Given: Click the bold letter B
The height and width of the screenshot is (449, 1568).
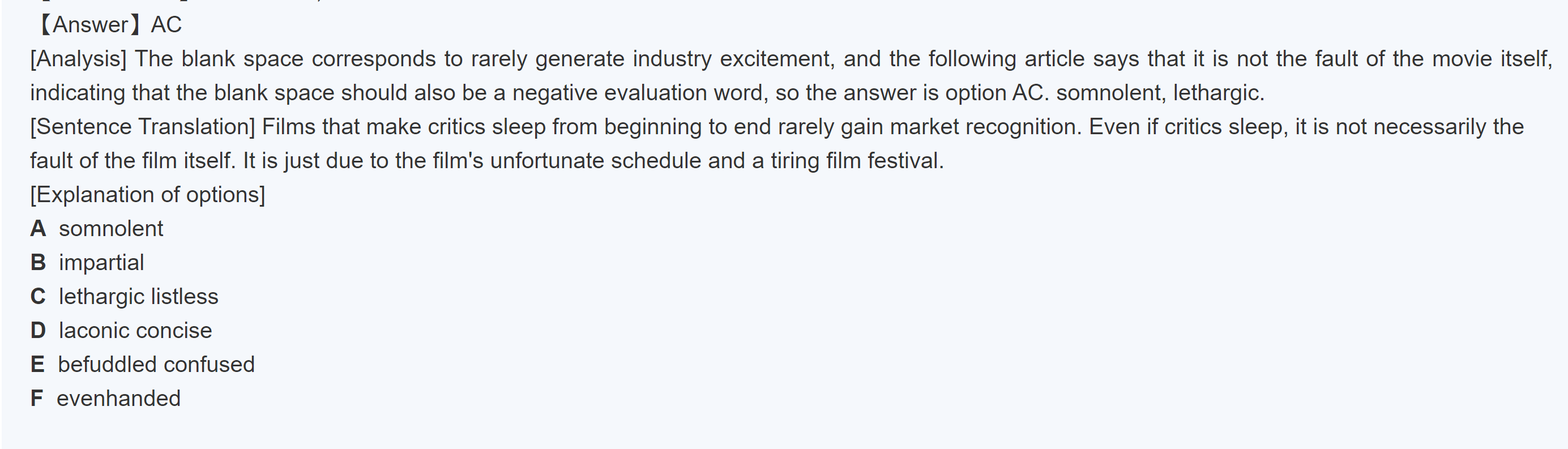Looking at the screenshot, I should click(x=38, y=263).
